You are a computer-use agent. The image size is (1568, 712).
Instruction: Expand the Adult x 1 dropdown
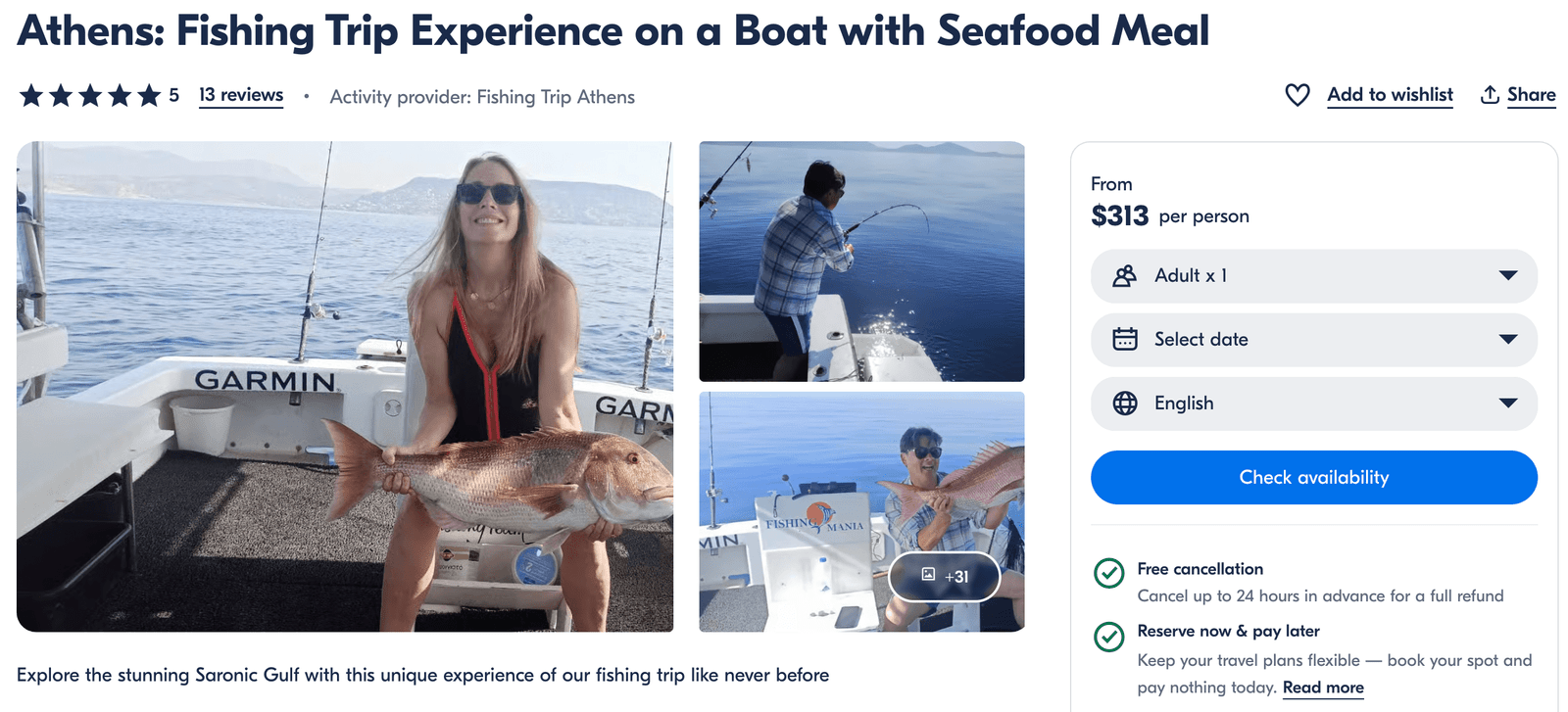pos(1313,276)
